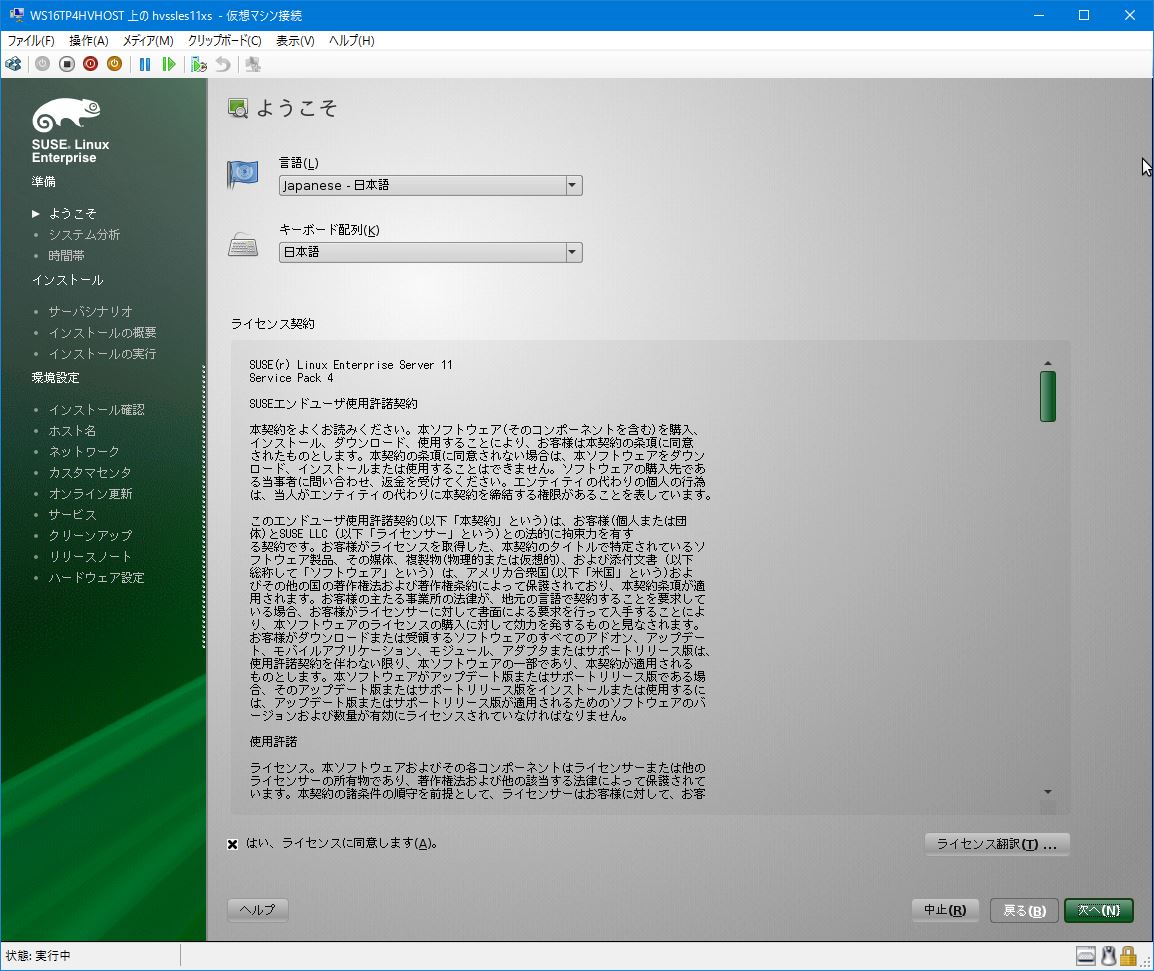Select システム分析 step in sidebar
Image resolution: width=1154 pixels, height=971 pixels.
(84, 235)
